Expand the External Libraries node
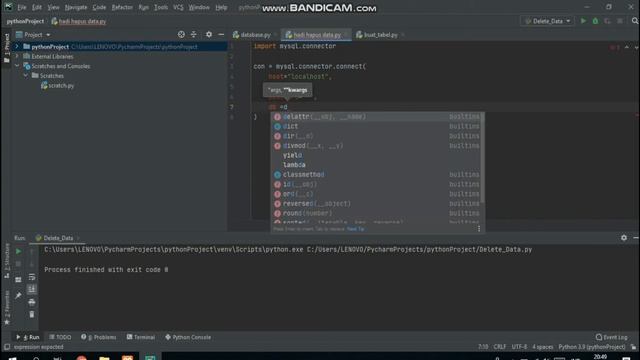640x360 pixels. click(17, 56)
